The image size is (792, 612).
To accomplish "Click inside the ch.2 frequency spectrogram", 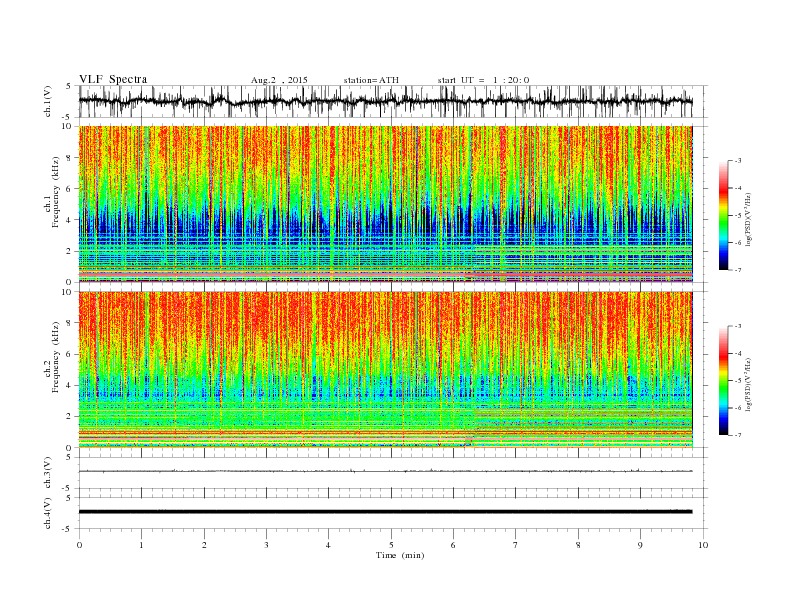I will click(385, 370).
